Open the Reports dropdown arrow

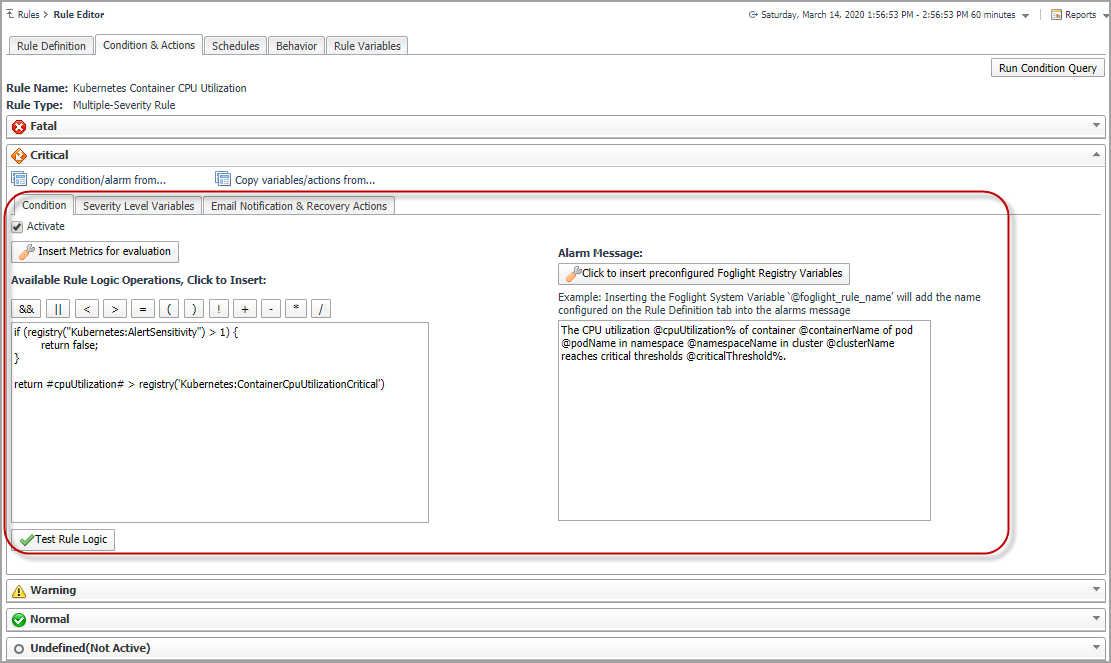click(1105, 16)
